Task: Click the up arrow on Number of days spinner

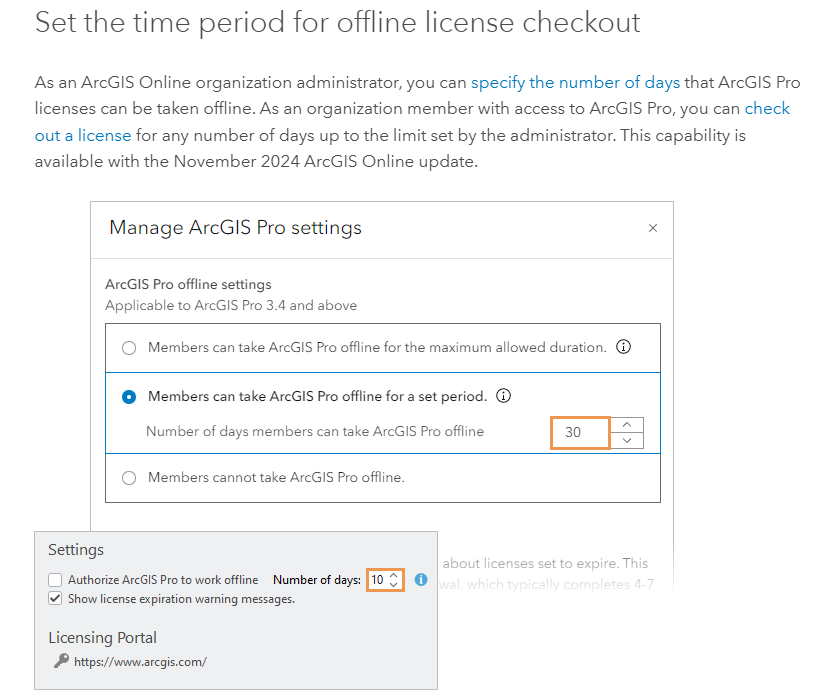Action: [x=393, y=575]
